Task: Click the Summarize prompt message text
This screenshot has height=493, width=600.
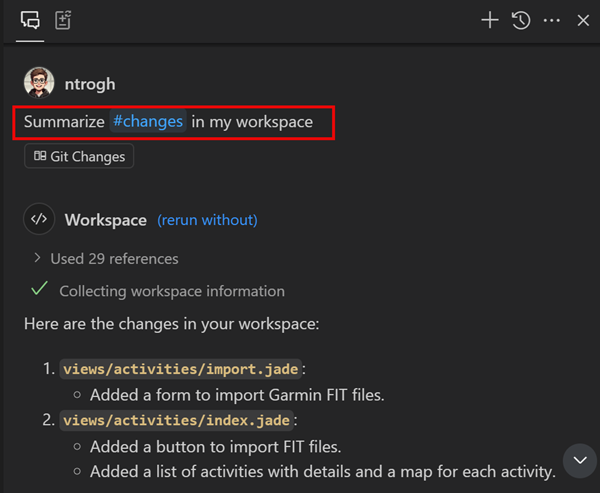Action: (x=65, y=122)
